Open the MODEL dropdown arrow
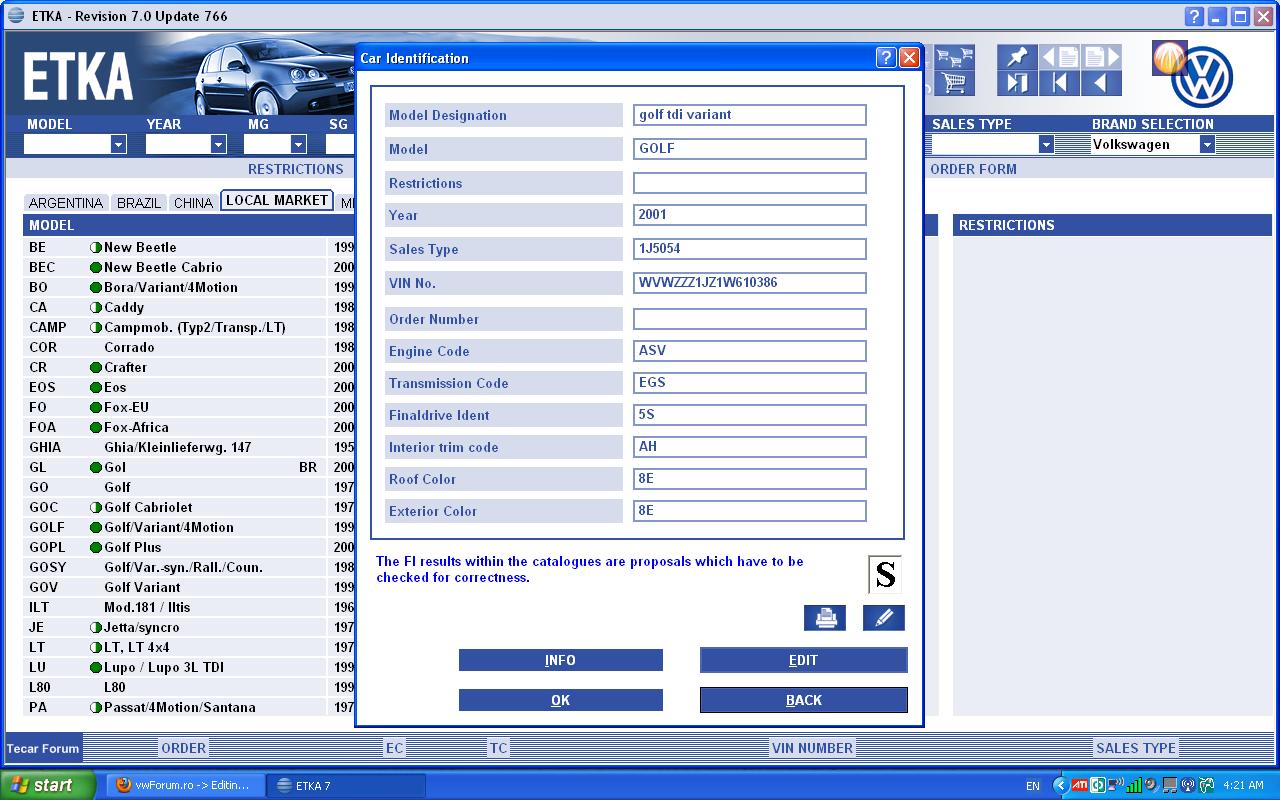Image resolution: width=1280 pixels, height=800 pixels. click(x=118, y=145)
